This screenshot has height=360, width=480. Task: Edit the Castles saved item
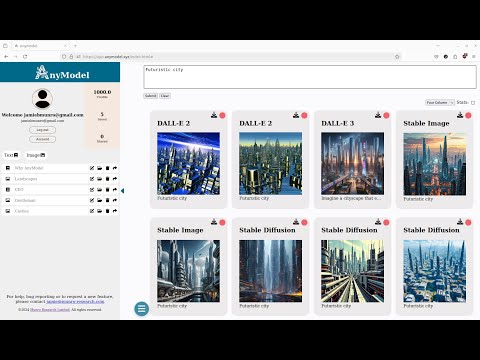92,211
